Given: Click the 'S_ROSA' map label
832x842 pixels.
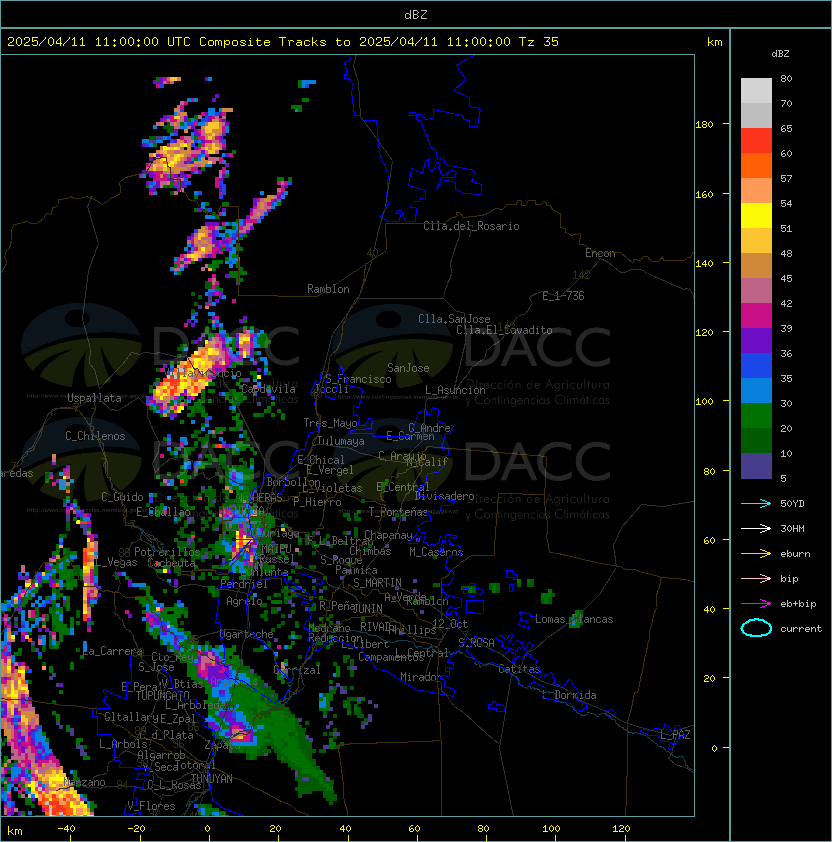Looking at the screenshot, I should [476, 643].
